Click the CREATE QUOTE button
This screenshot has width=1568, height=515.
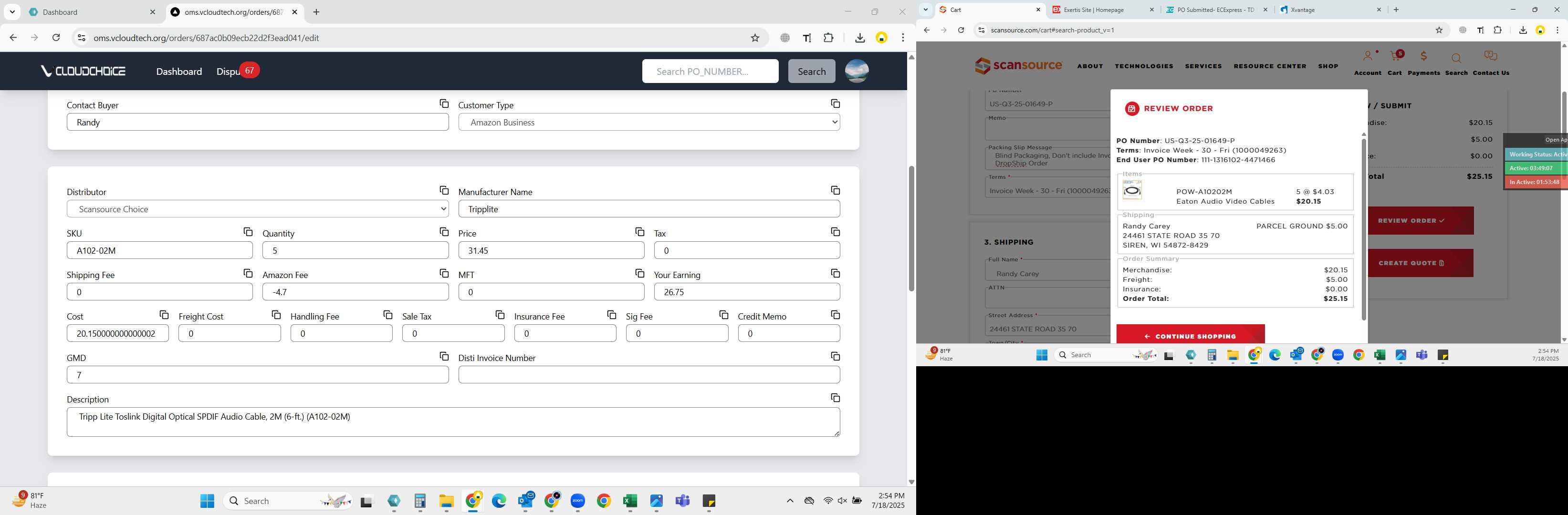1420,263
